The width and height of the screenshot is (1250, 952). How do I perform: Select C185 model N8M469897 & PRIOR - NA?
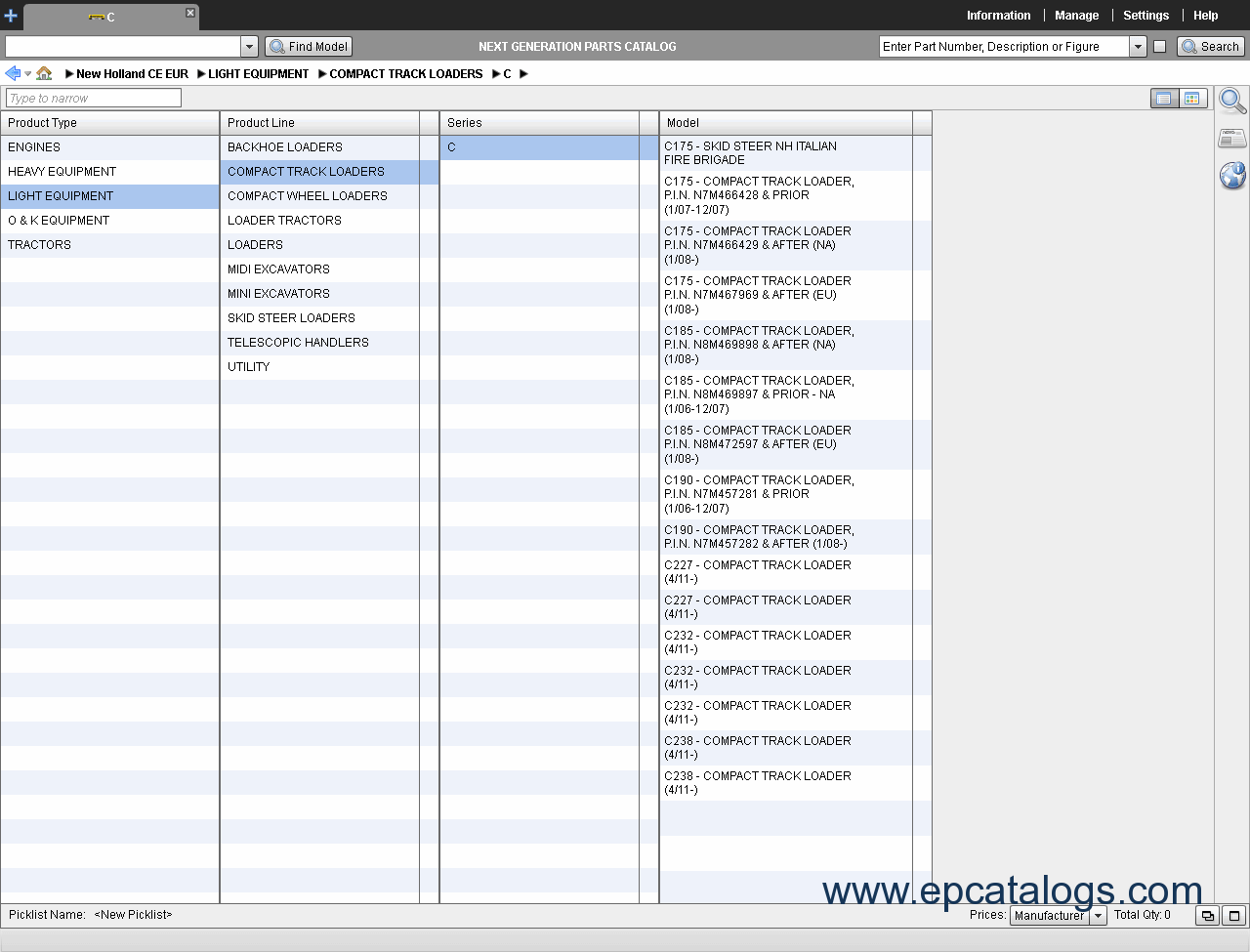[796, 394]
